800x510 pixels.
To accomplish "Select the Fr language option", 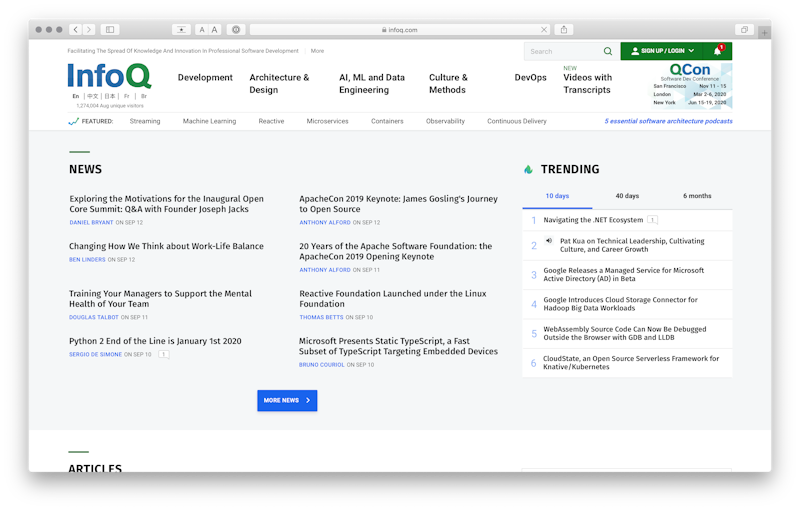I will 126,96.
